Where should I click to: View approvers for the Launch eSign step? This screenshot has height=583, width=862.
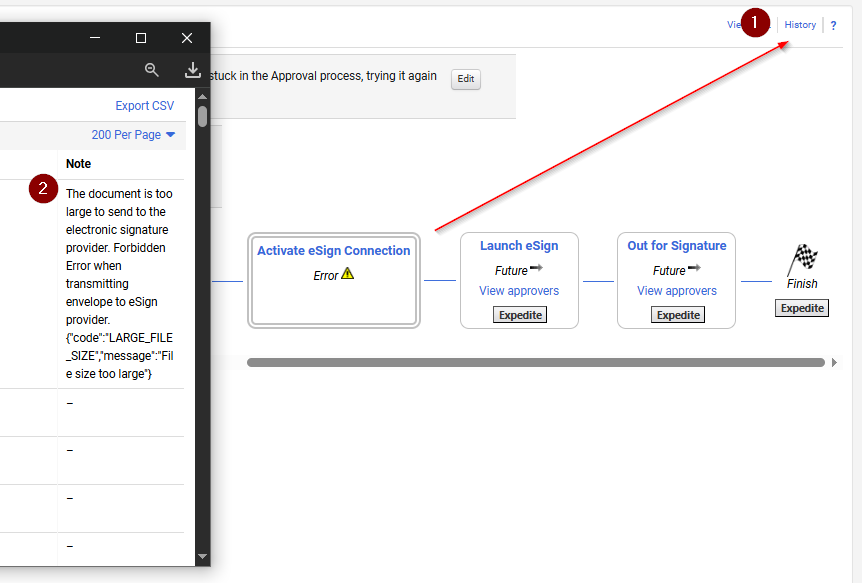coord(519,291)
